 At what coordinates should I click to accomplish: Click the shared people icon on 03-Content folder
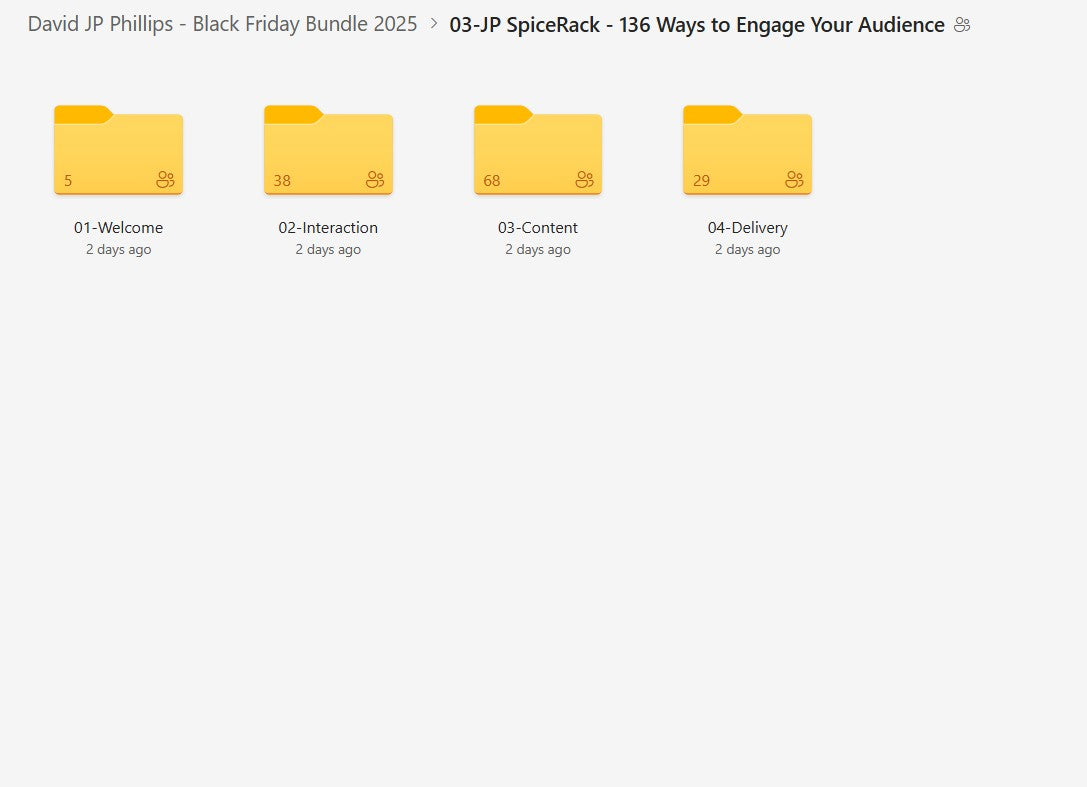tap(585, 180)
